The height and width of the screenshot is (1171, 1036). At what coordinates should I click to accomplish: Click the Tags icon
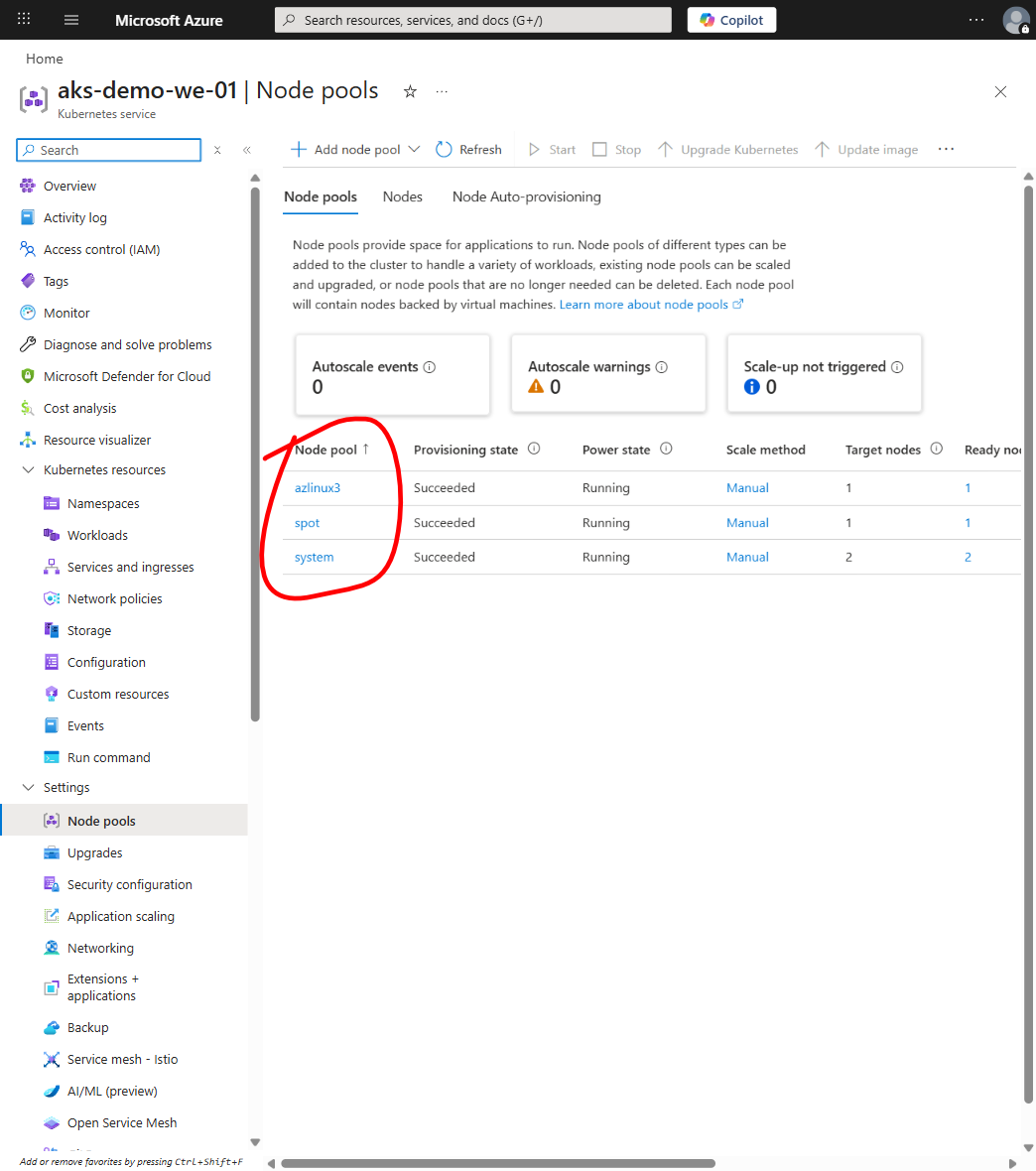tap(28, 281)
